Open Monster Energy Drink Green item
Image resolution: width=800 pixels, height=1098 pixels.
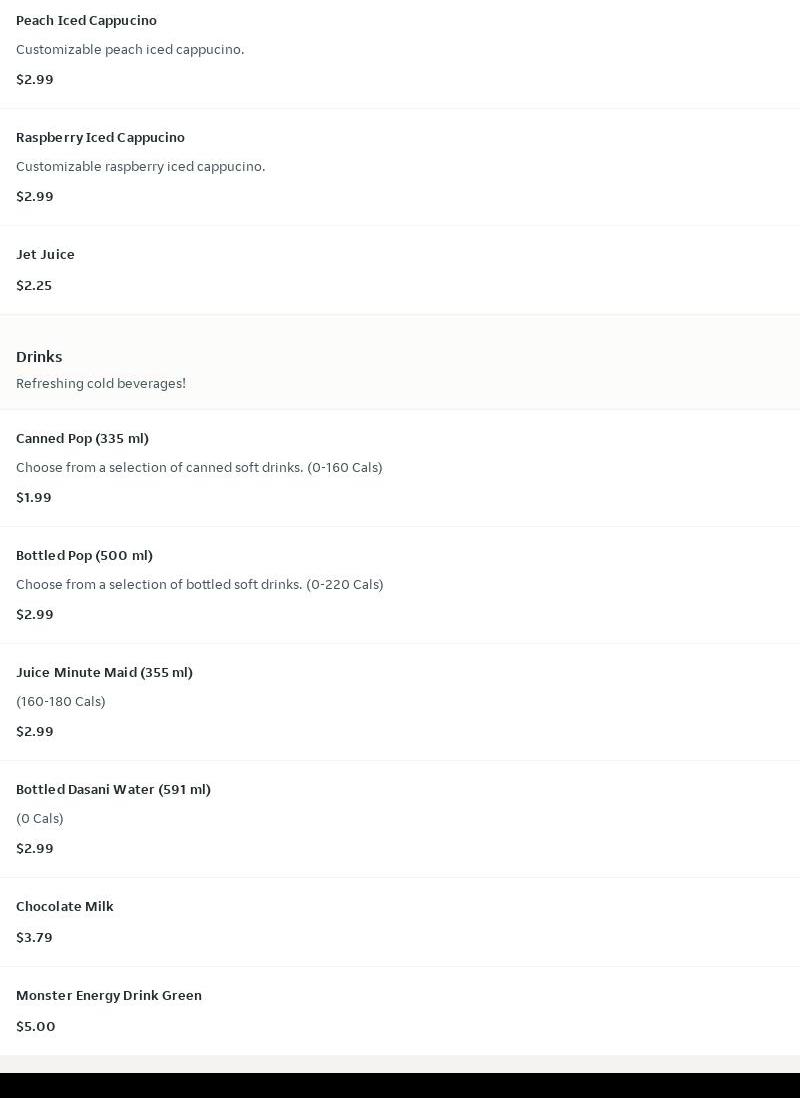[400, 1011]
